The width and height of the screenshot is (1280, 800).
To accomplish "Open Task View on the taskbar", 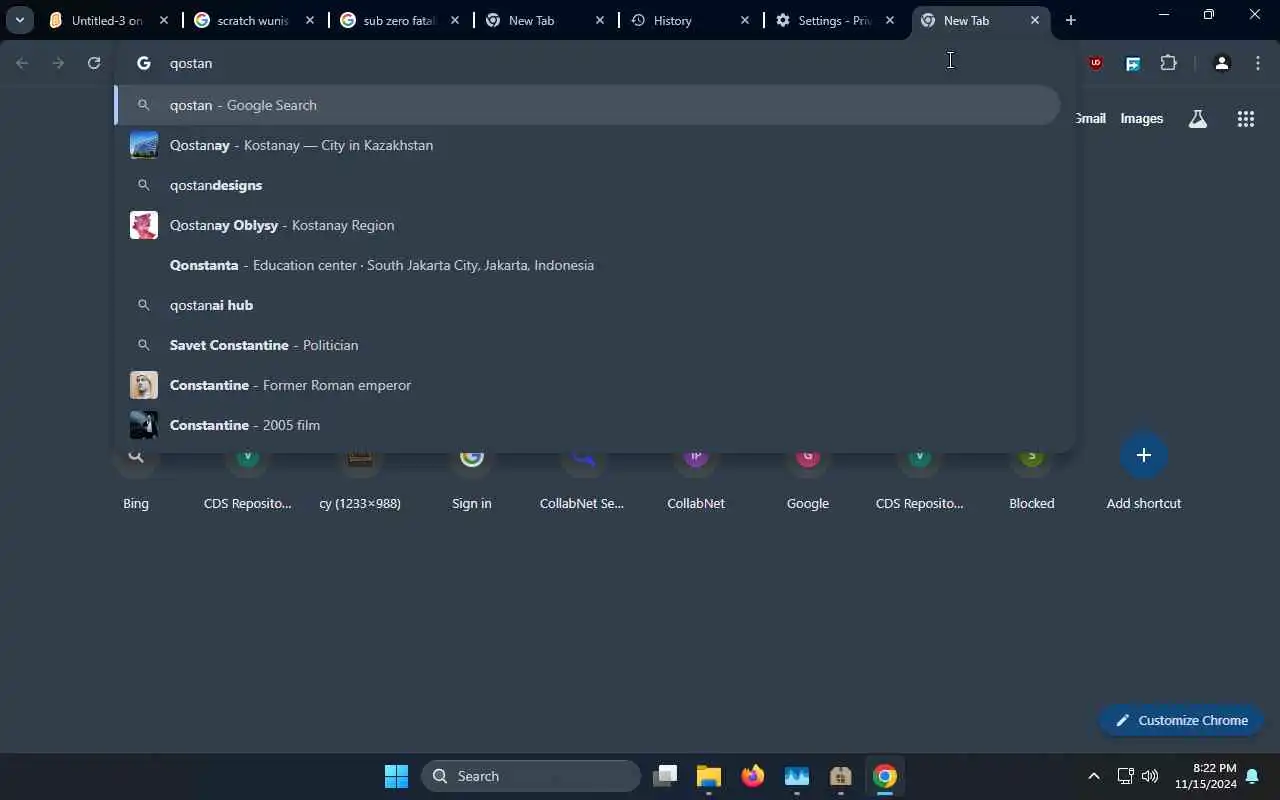I will 665,776.
